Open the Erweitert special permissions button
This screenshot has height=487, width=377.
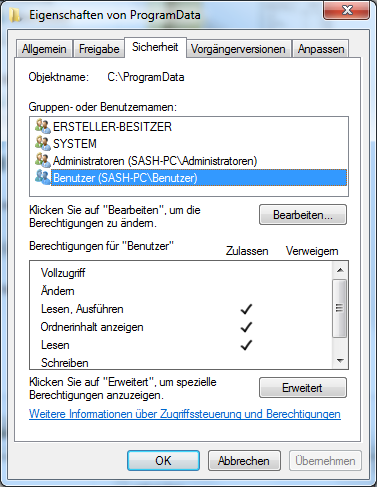point(303,388)
